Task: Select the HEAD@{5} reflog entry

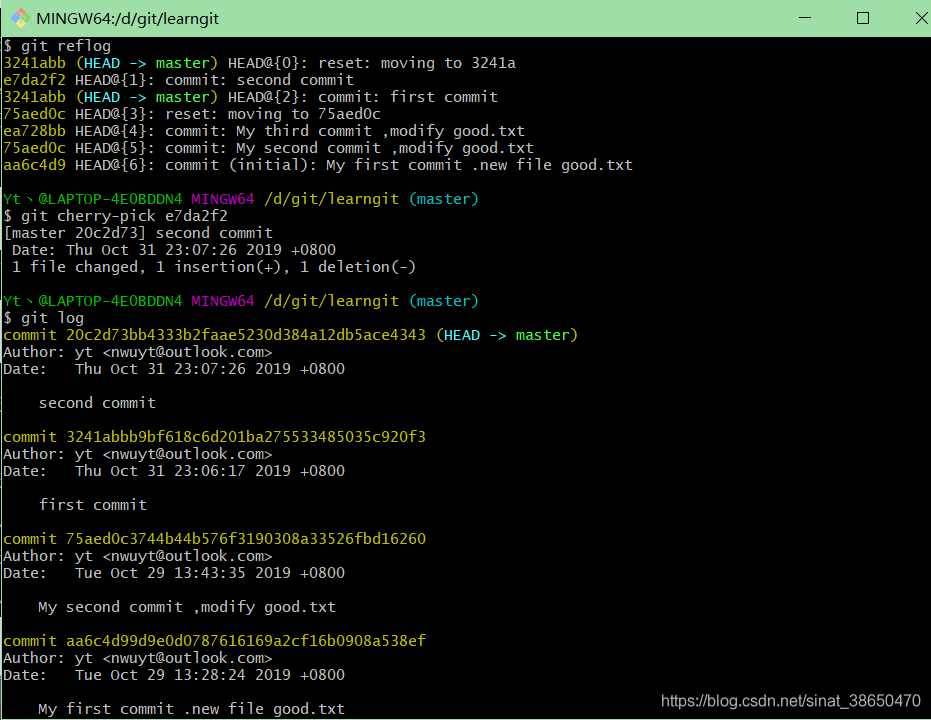Action: click(268, 148)
